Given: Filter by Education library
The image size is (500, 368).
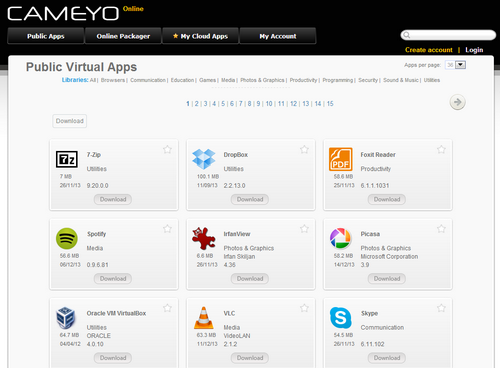Looking at the screenshot, I should (x=182, y=80).
